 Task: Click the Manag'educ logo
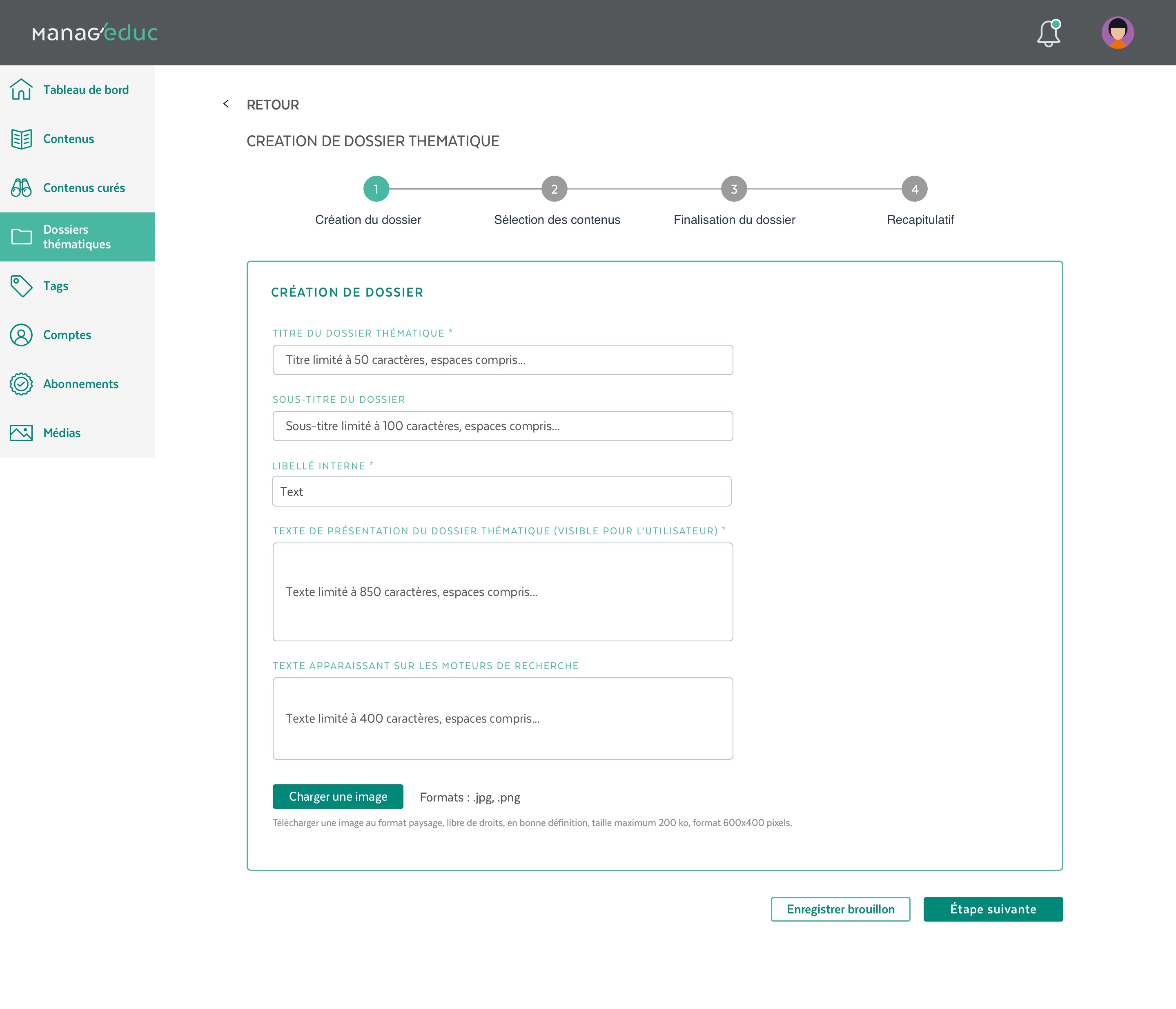coord(95,33)
